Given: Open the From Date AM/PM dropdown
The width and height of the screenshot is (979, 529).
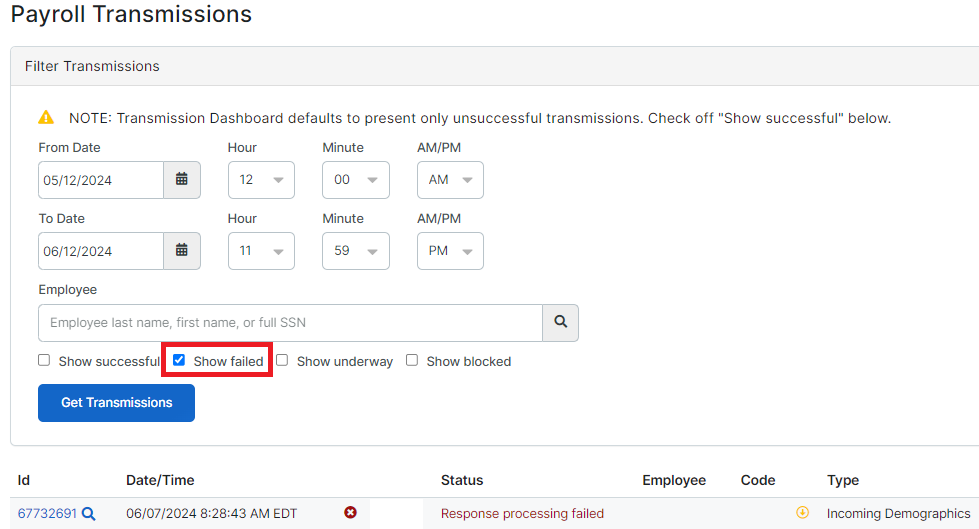Looking at the screenshot, I should (450, 180).
